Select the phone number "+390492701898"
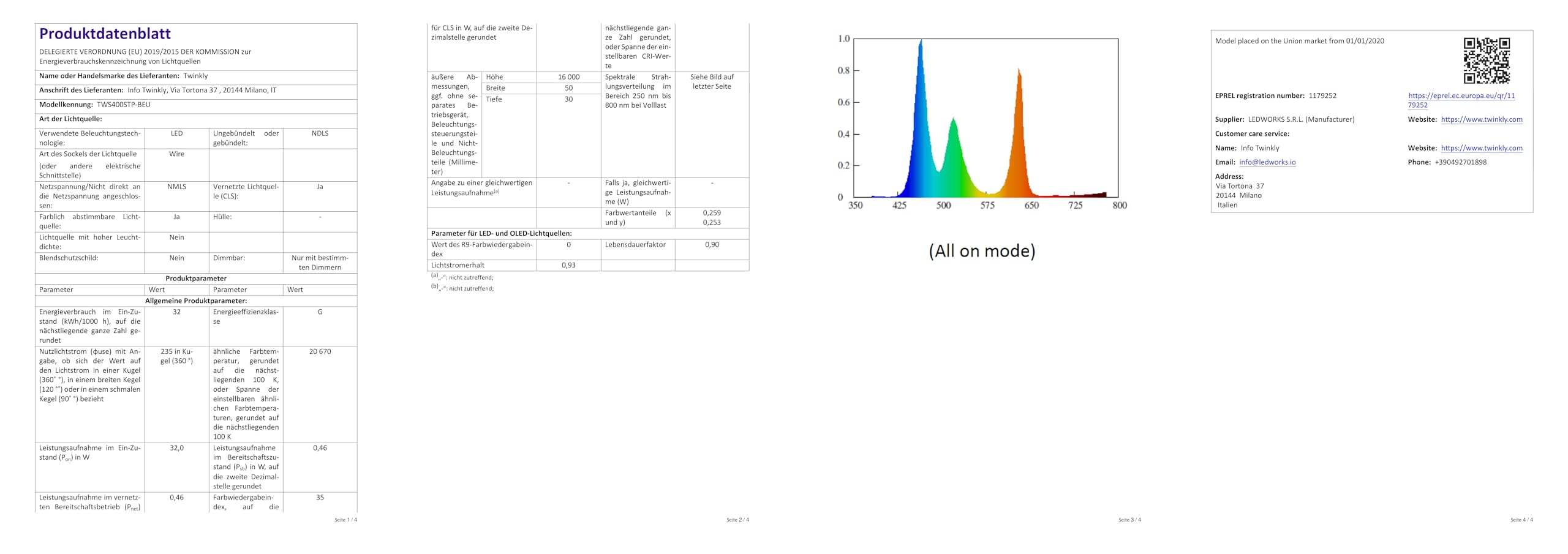 coord(1460,162)
